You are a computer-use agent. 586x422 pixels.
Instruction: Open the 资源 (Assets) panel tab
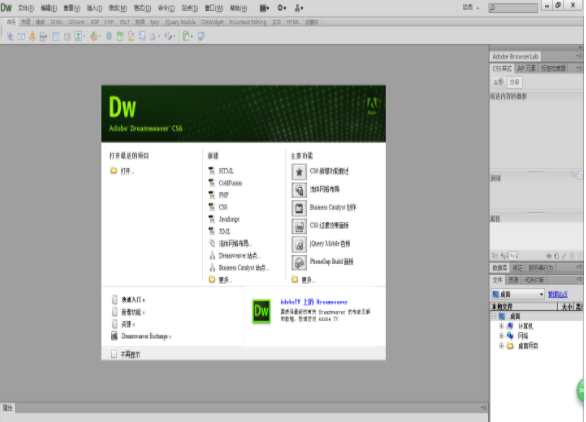pos(513,280)
